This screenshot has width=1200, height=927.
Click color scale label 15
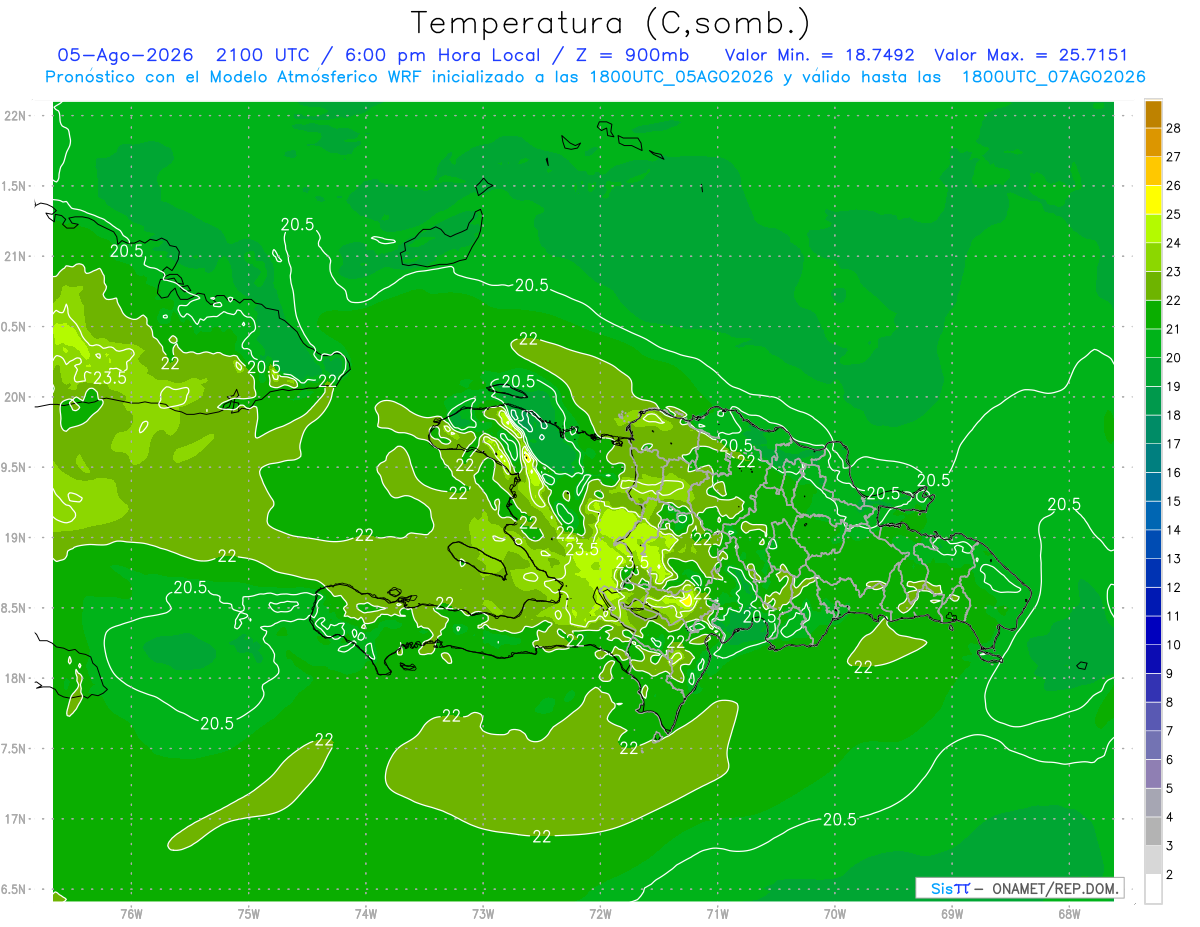tap(1174, 501)
